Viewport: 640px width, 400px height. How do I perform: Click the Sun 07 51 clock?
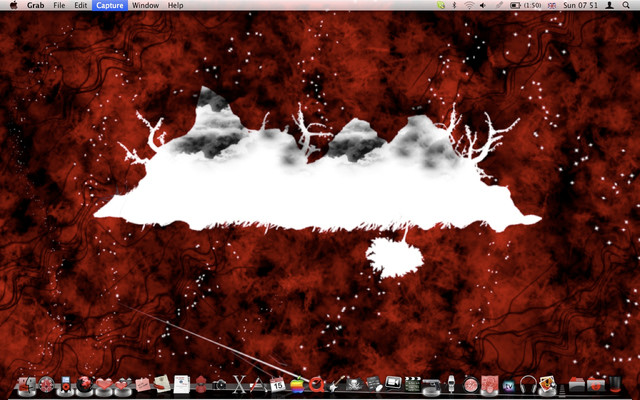[x=580, y=5]
